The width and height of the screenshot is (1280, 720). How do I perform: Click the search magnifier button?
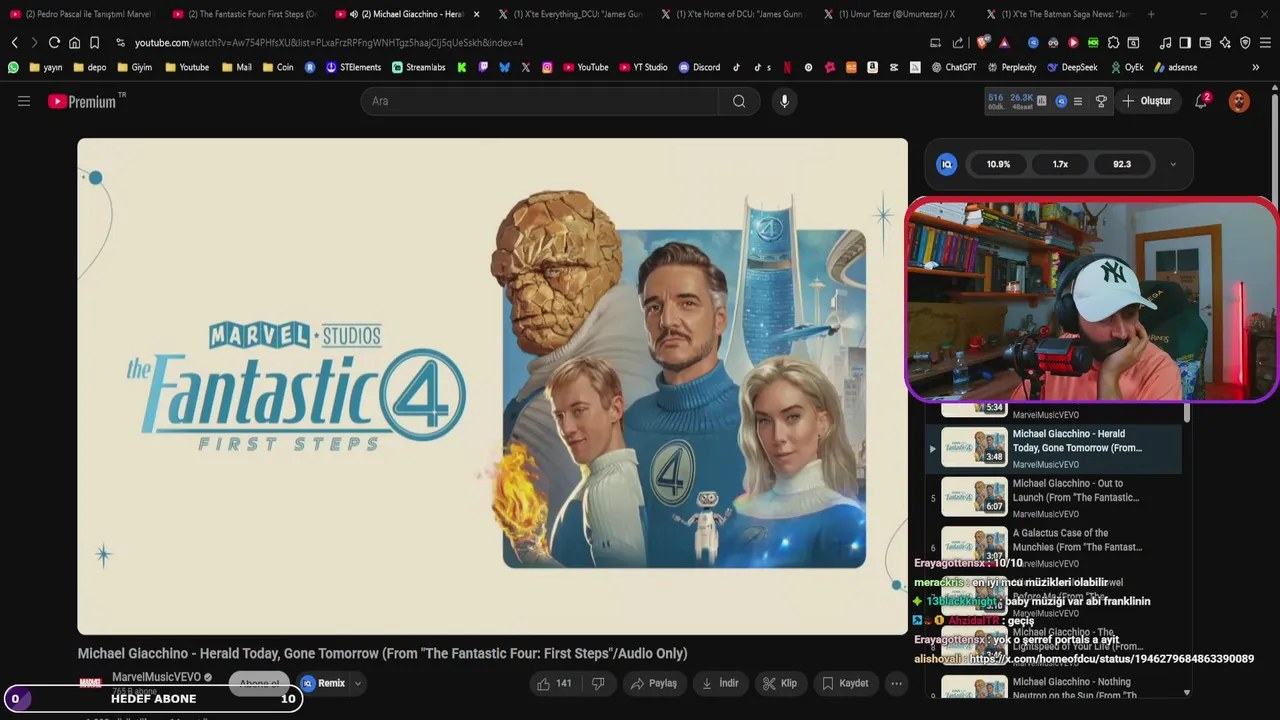(x=739, y=101)
